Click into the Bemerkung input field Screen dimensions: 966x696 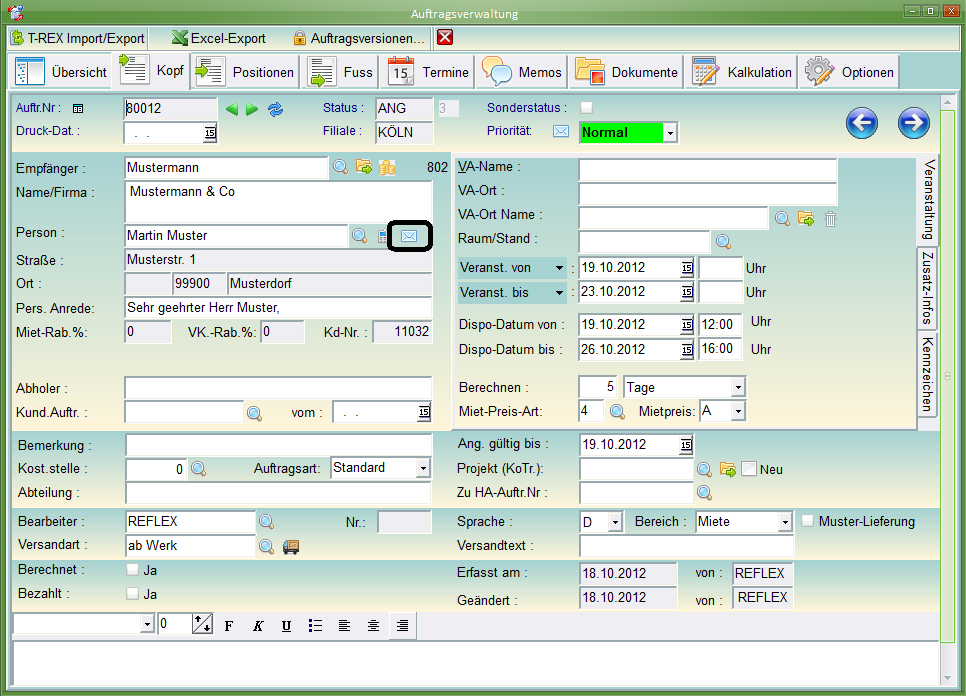click(278, 445)
